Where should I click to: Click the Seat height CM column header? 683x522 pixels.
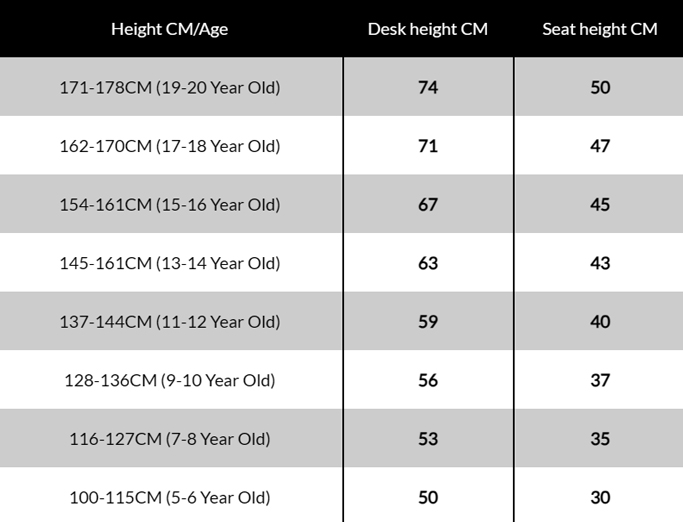tap(600, 29)
